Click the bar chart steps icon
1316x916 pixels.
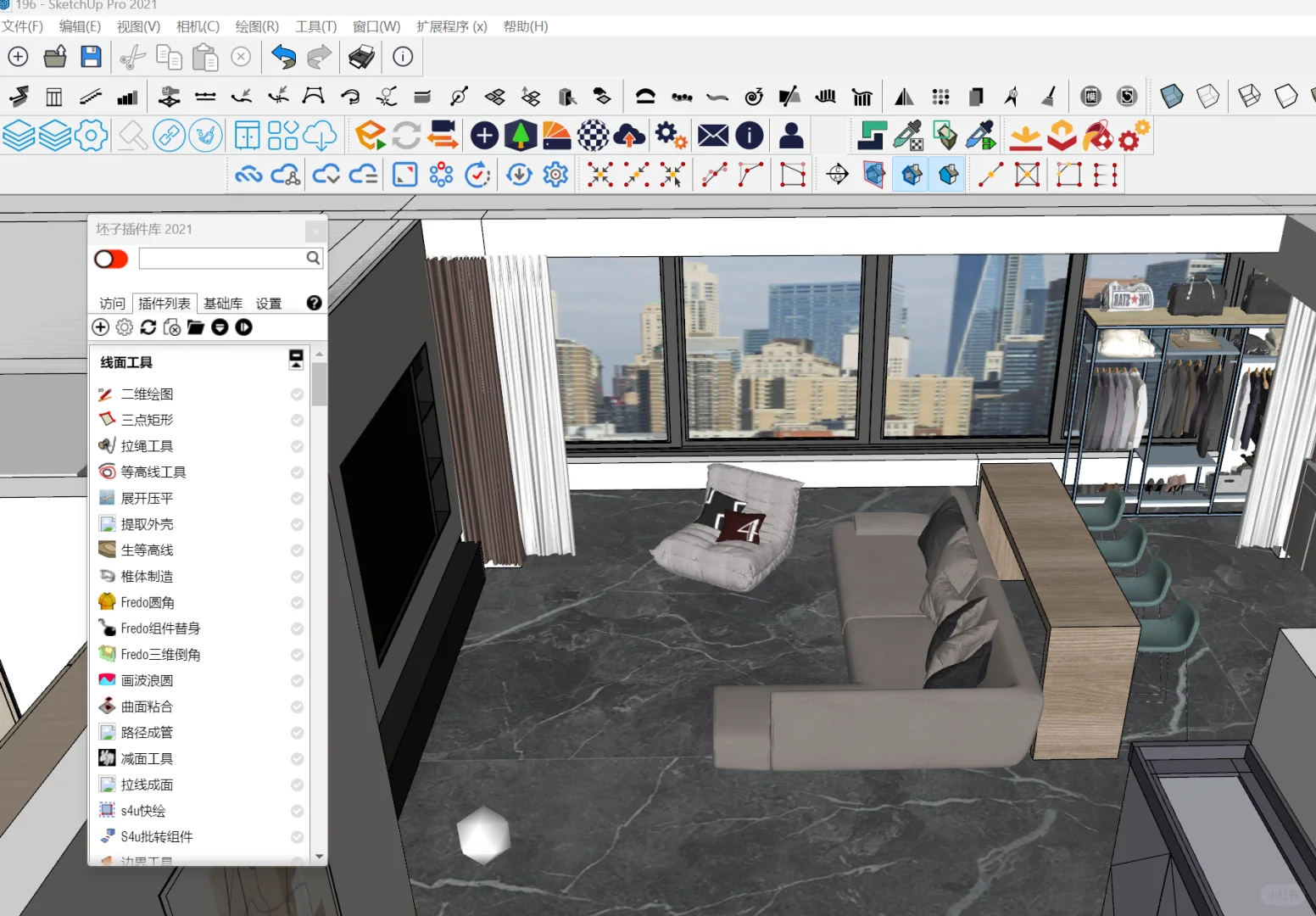click(127, 98)
